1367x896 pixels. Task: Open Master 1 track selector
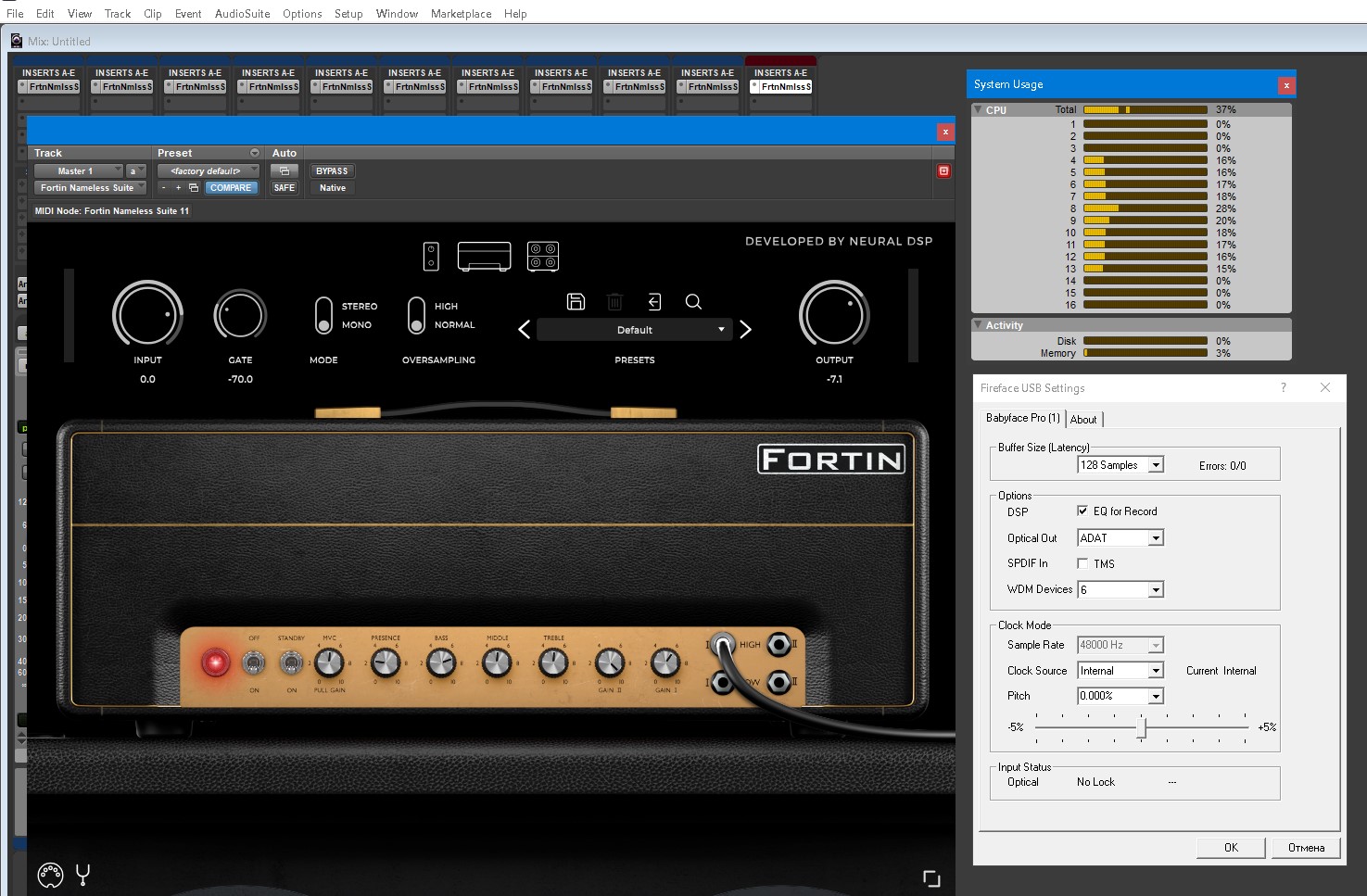click(x=79, y=170)
